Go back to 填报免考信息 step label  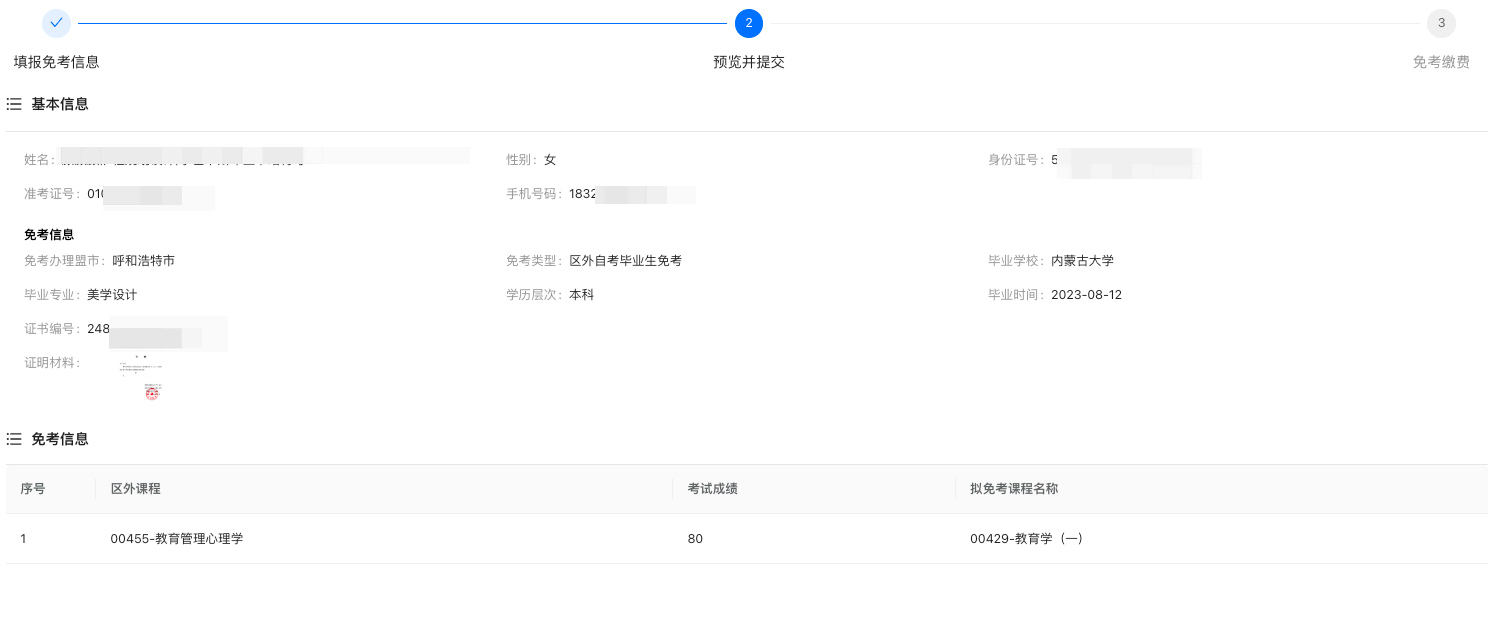[x=56, y=62]
